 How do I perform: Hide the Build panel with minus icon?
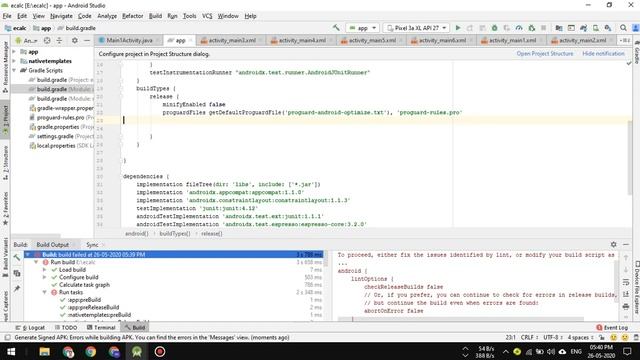[626, 244]
